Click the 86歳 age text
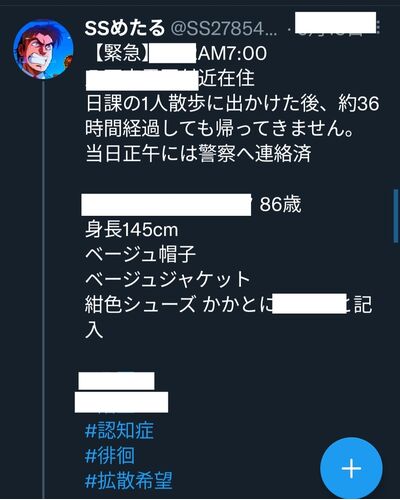The height and width of the screenshot is (500, 400). [x=281, y=204]
